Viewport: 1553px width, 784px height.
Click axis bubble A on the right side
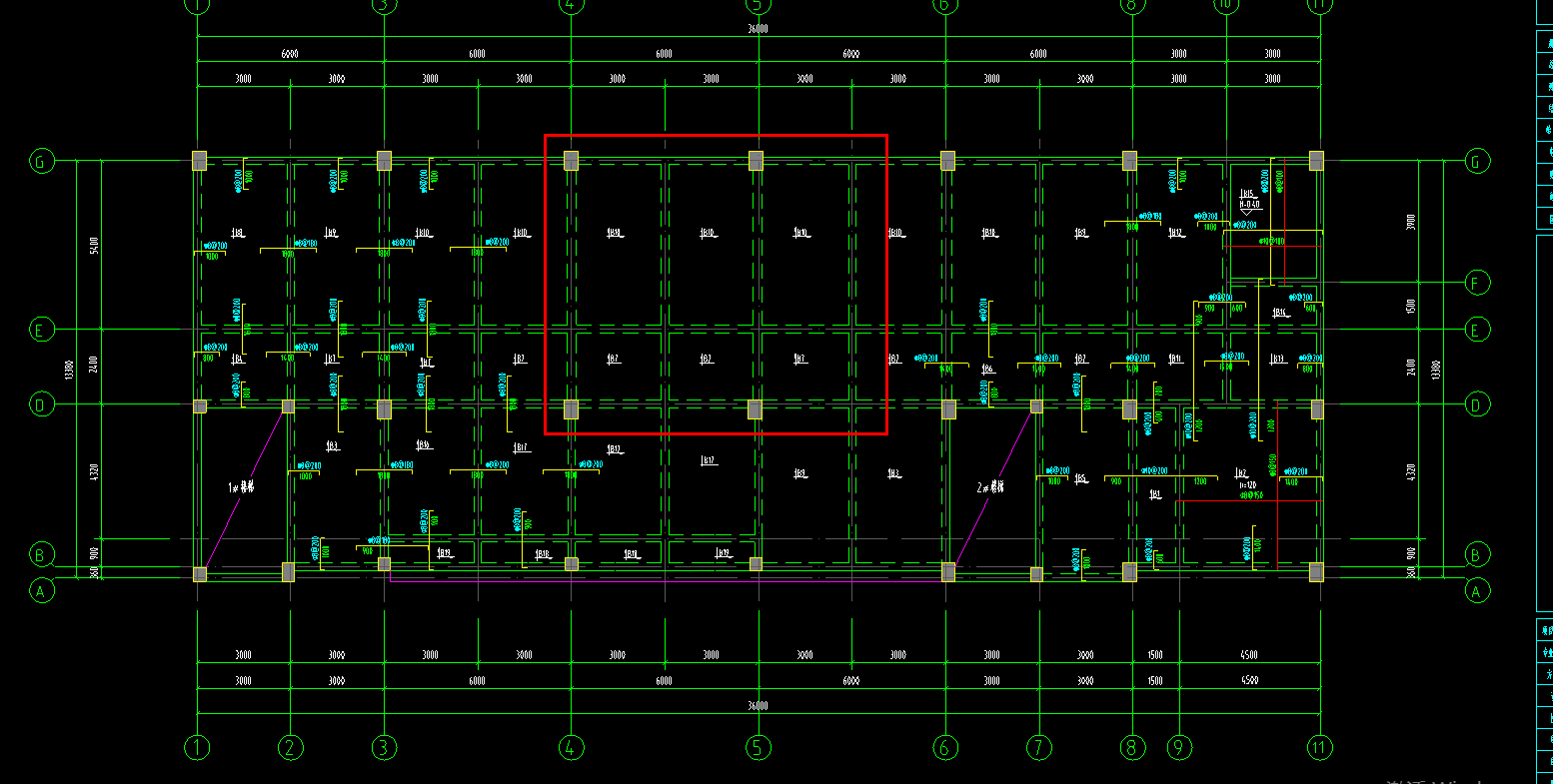coord(1477,591)
